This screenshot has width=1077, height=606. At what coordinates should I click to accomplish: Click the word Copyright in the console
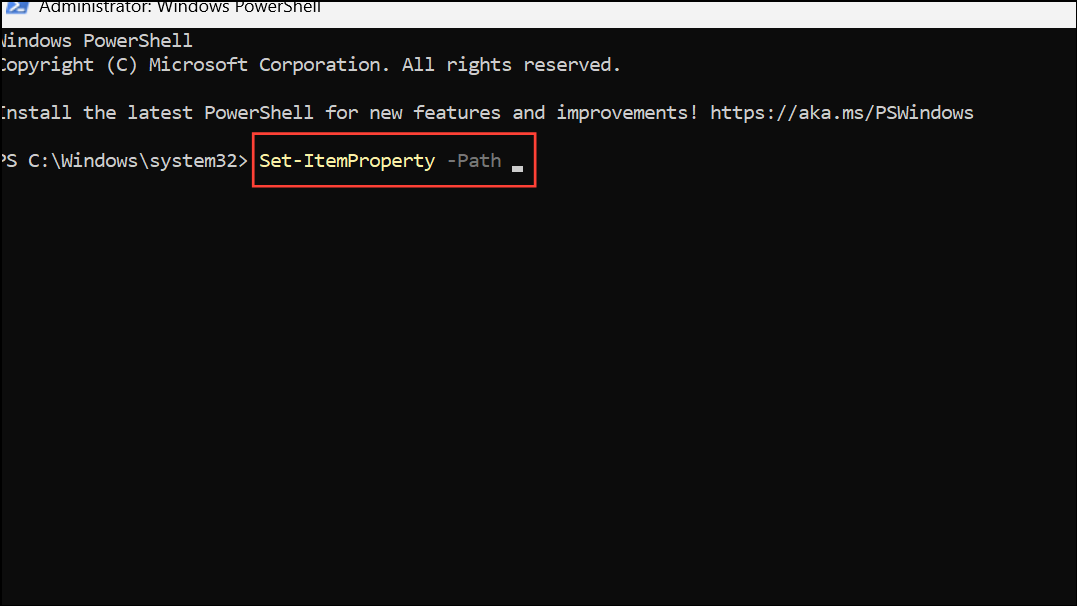[x=47, y=65]
